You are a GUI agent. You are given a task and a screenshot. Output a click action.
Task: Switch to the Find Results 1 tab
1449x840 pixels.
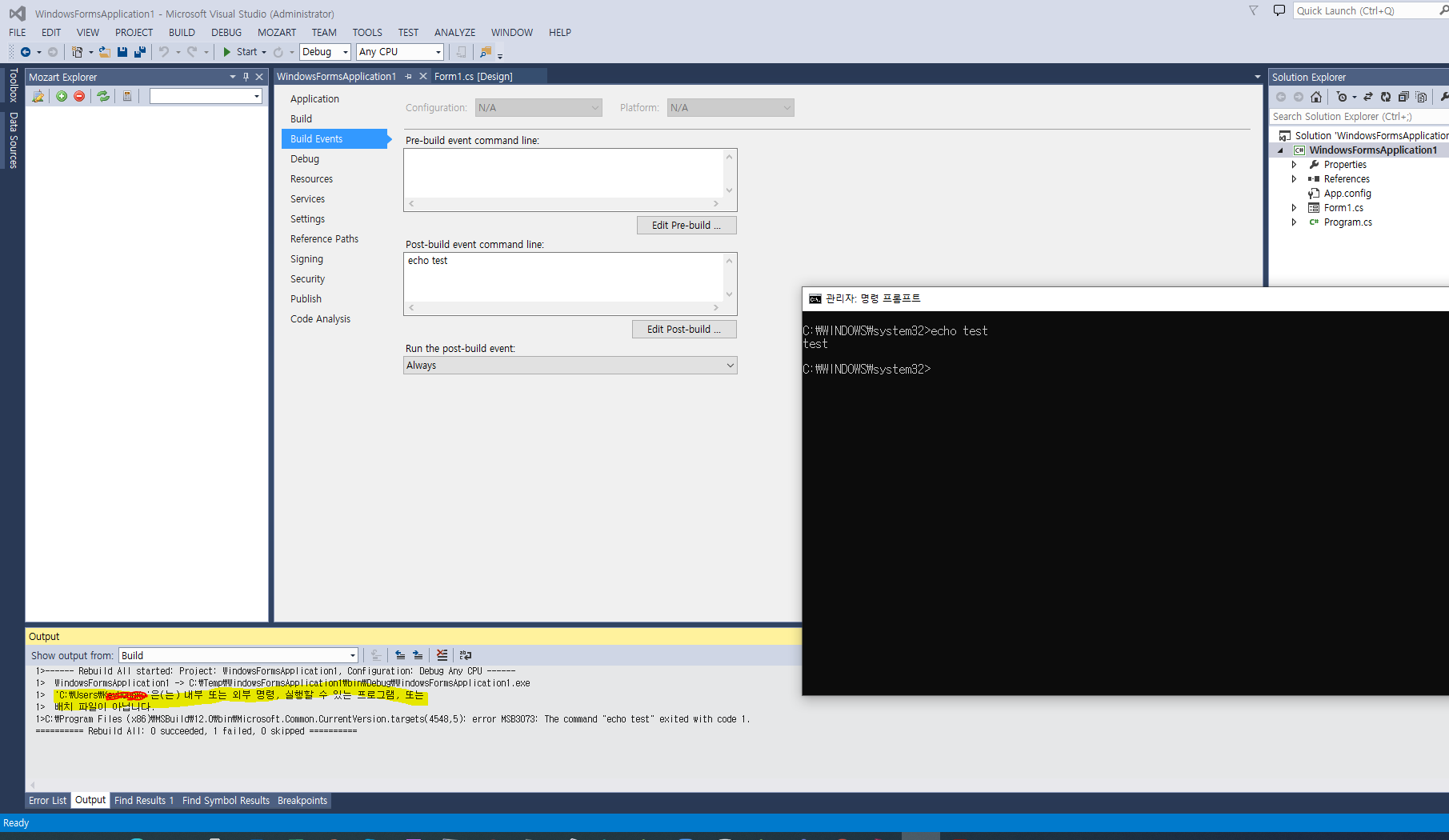144,801
